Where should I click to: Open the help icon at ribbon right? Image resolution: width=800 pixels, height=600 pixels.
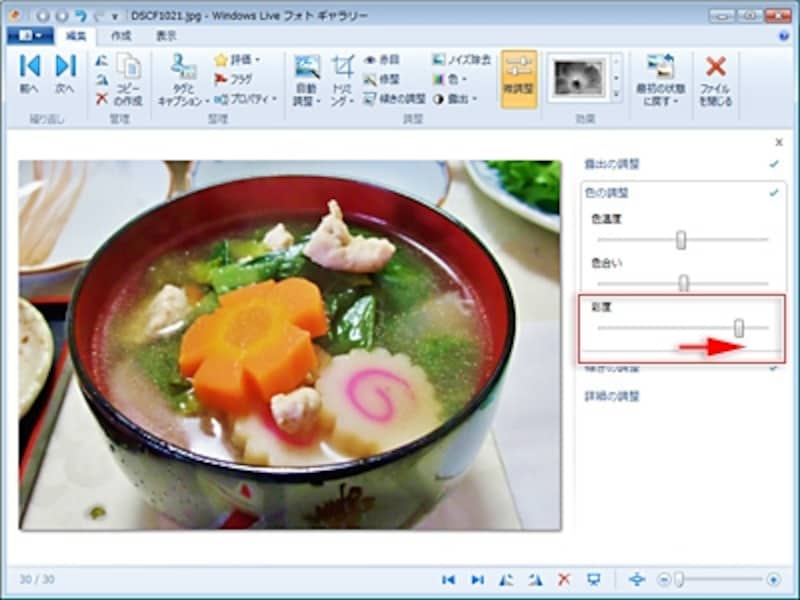[x=784, y=36]
